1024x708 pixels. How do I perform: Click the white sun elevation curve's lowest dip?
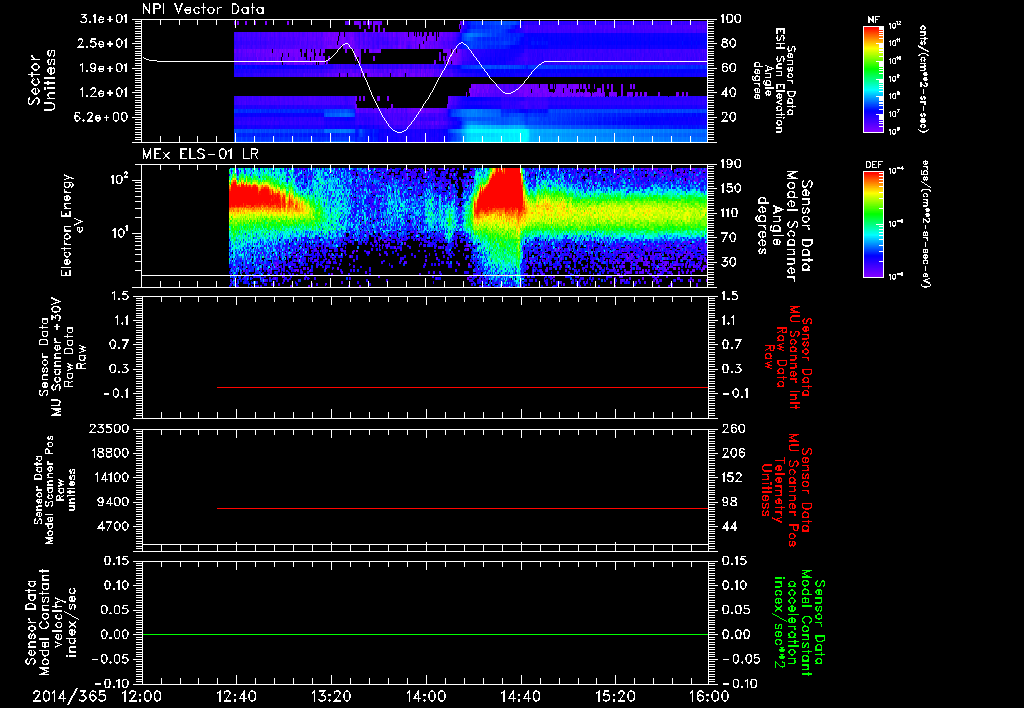point(400,132)
